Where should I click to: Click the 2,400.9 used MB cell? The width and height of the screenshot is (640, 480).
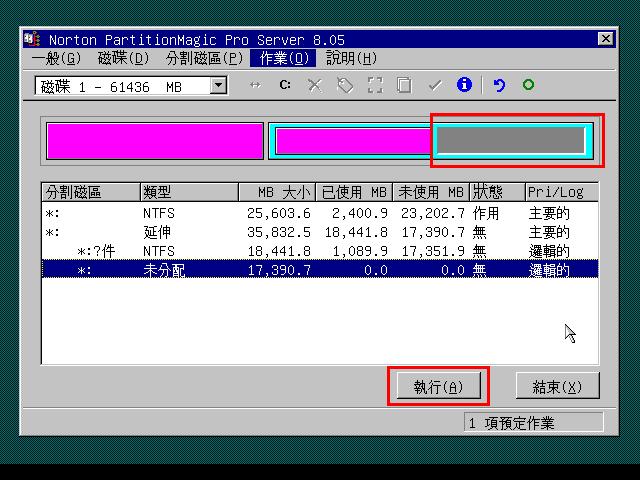pyautogui.click(x=360, y=213)
